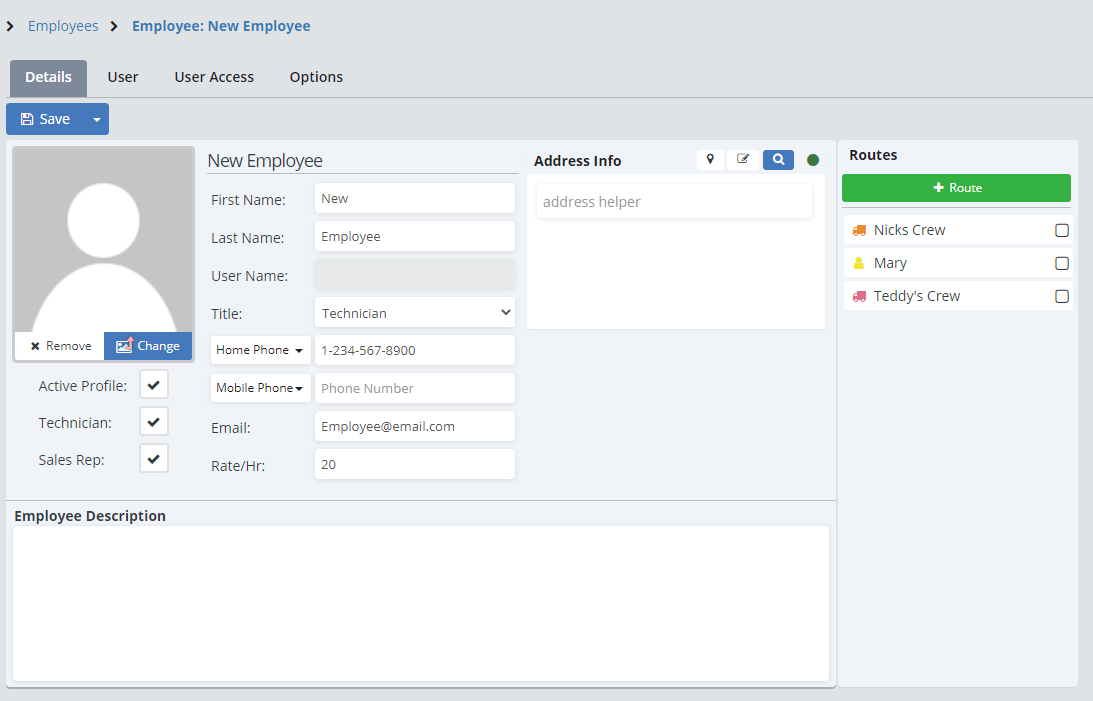Click the orange truck icon beside Nicks Crew
This screenshot has width=1093, height=701.
(x=859, y=230)
